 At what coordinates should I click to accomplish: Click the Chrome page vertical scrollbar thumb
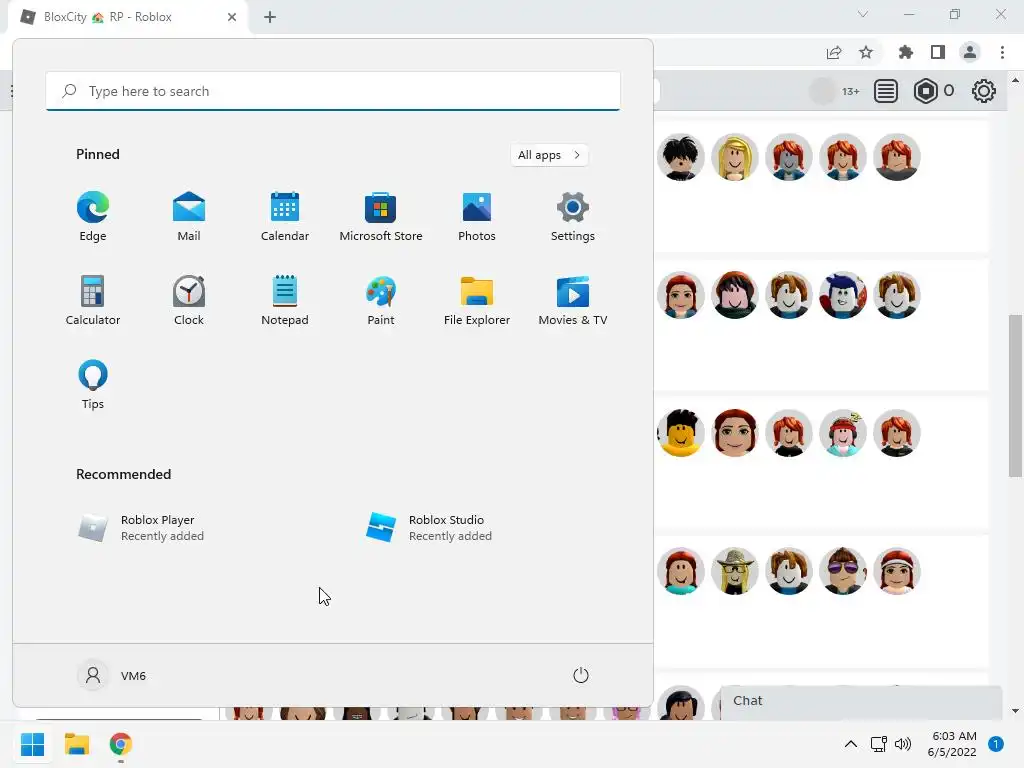click(1015, 396)
